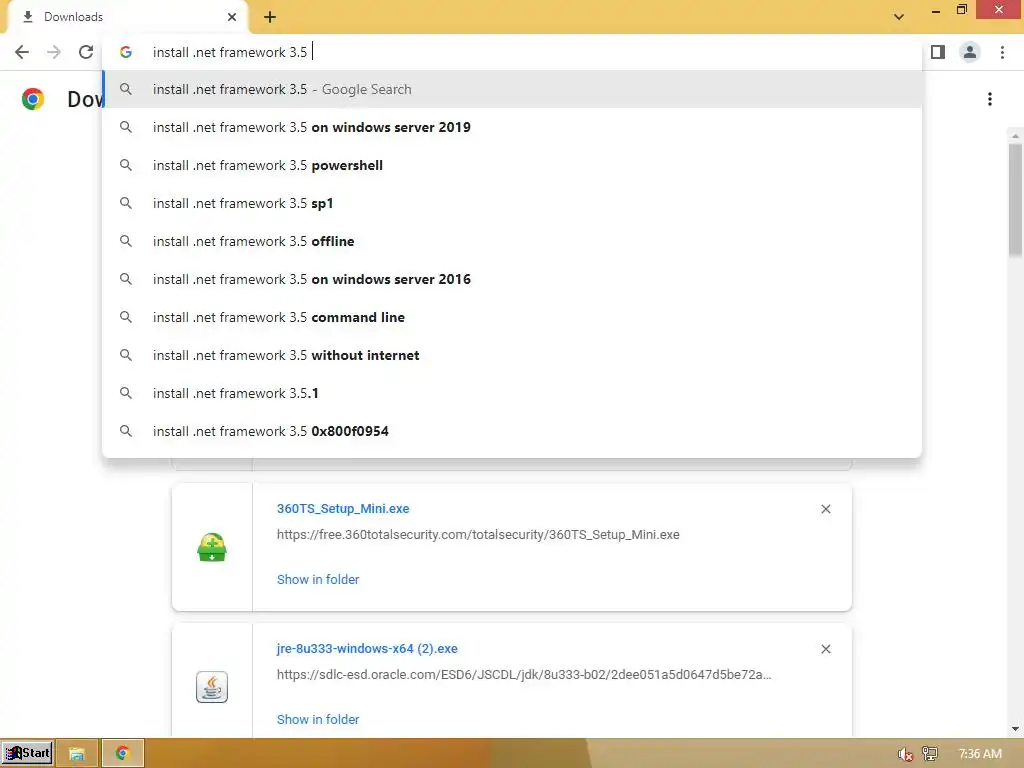Image resolution: width=1024 pixels, height=768 pixels.
Task: Click the network tray icon
Action: [930, 754]
